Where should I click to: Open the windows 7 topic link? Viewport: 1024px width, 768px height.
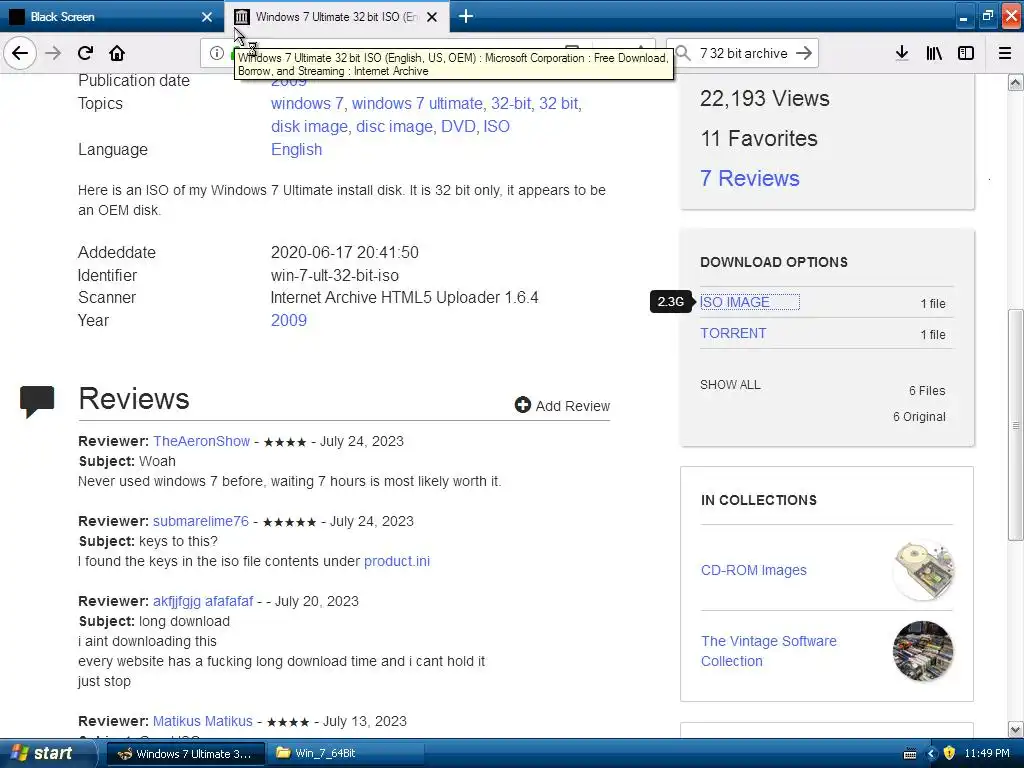[x=307, y=103]
